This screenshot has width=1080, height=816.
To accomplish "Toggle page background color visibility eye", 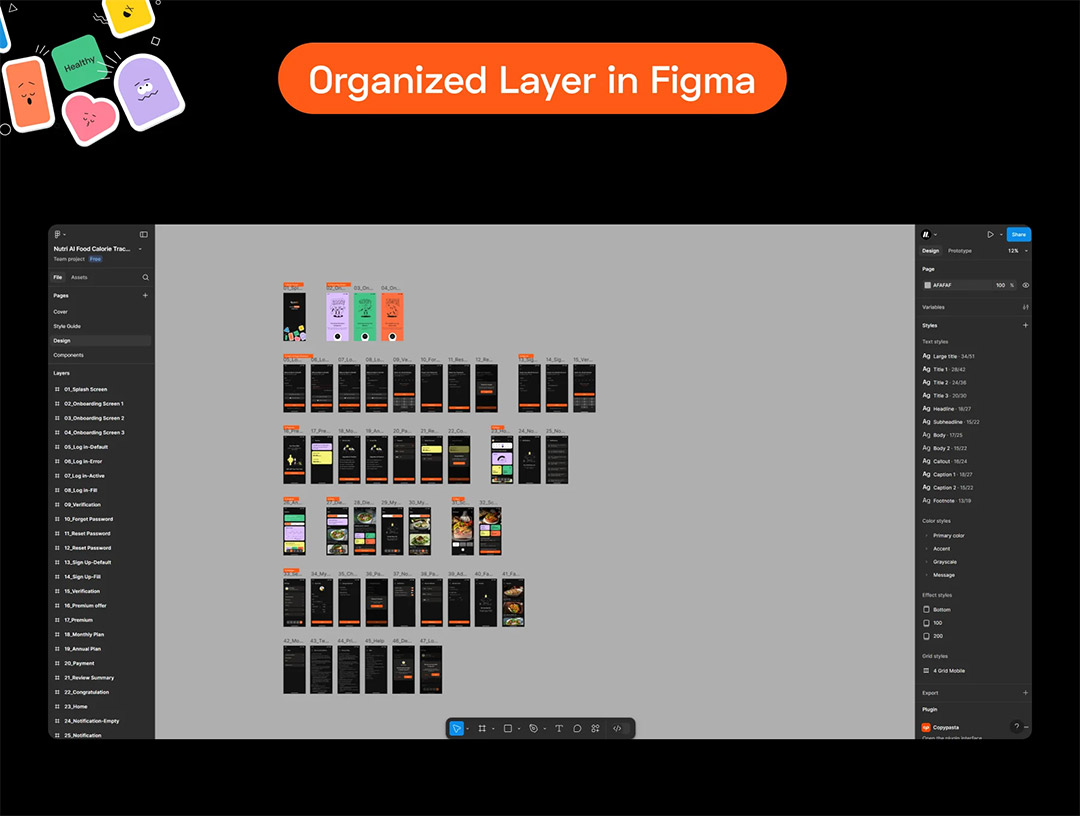I will click(x=1026, y=285).
